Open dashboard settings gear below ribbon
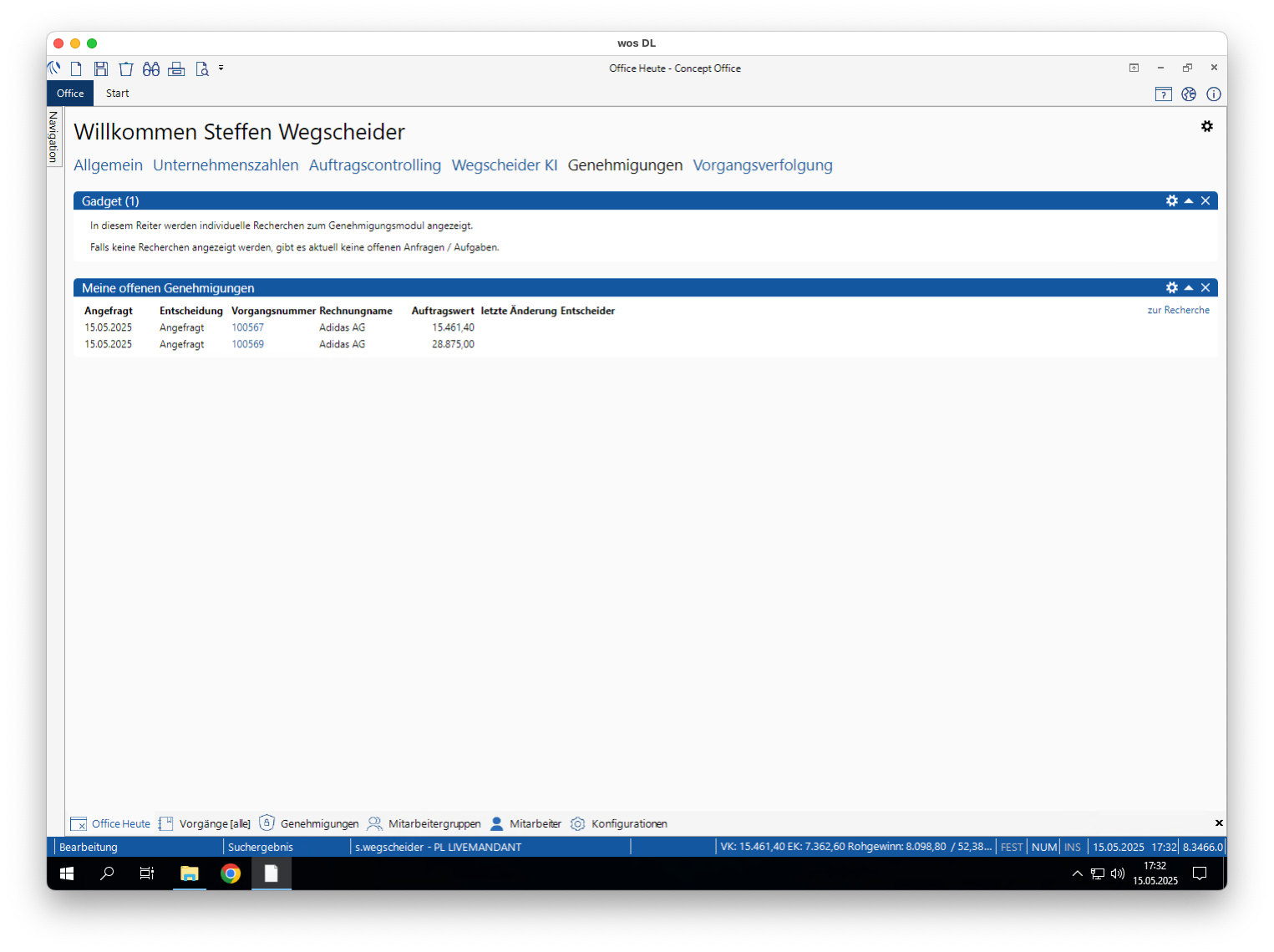 [x=1207, y=126]
